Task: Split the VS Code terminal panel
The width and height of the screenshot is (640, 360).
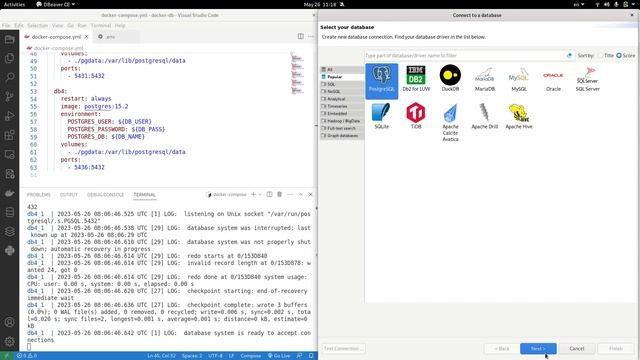Action: point(269,194)
